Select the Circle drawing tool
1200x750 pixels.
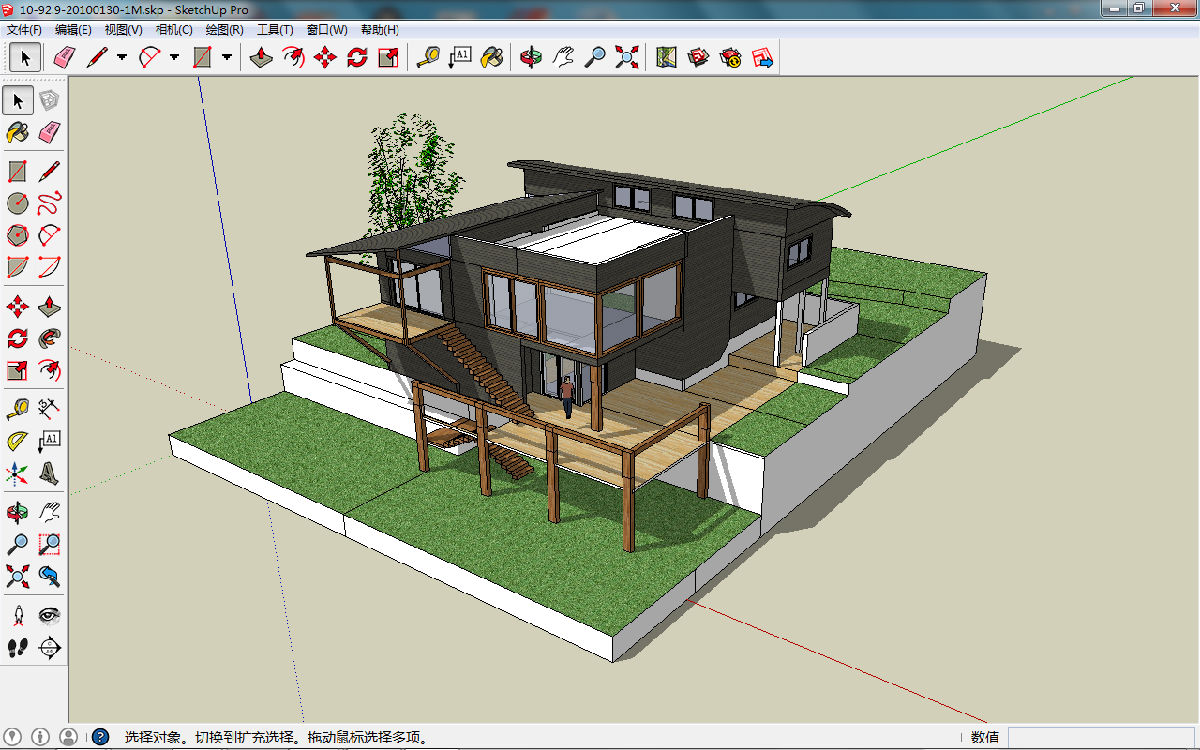[17, 204]
